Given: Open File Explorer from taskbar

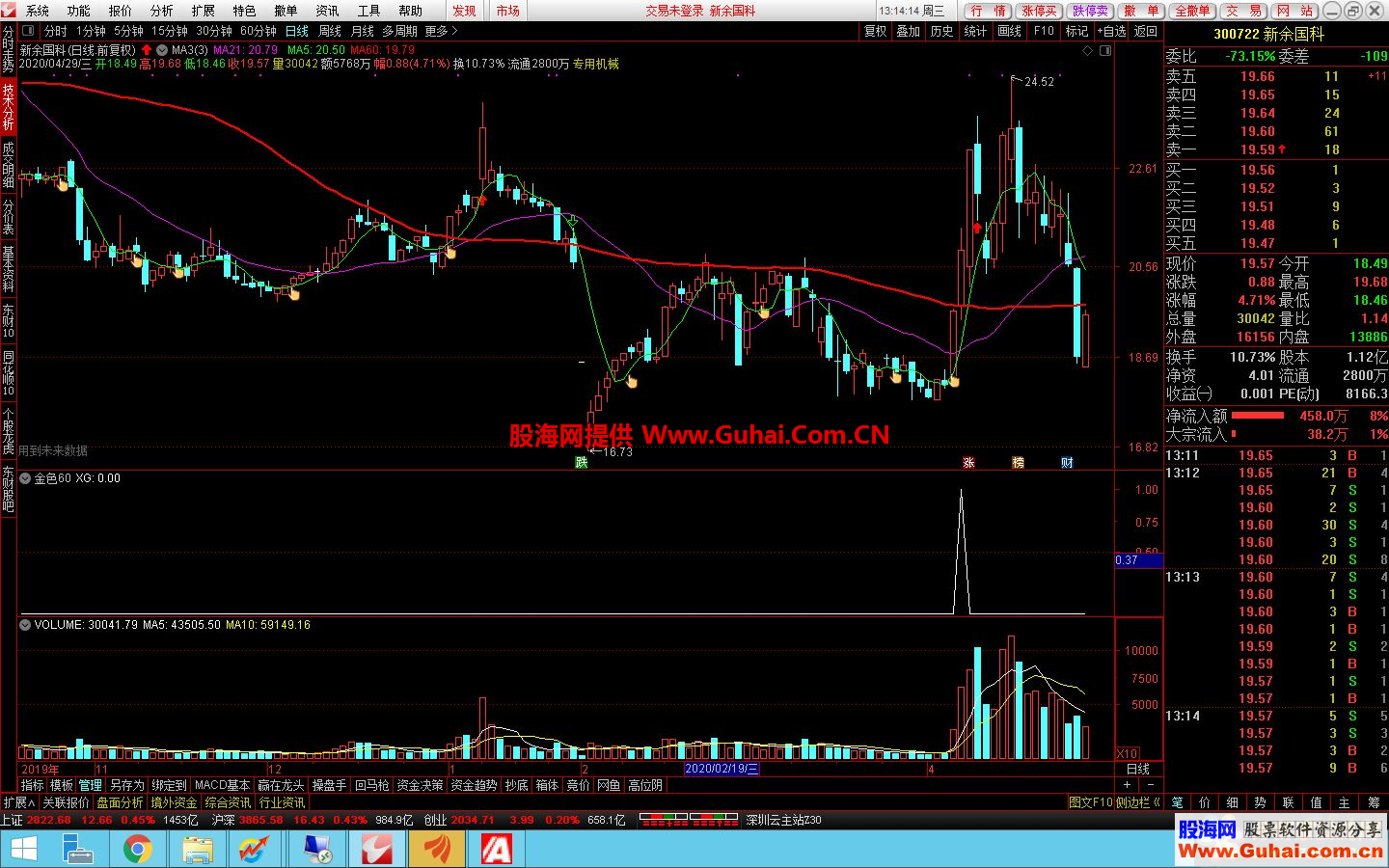Looking at the screenshot, I should point(197,850).
